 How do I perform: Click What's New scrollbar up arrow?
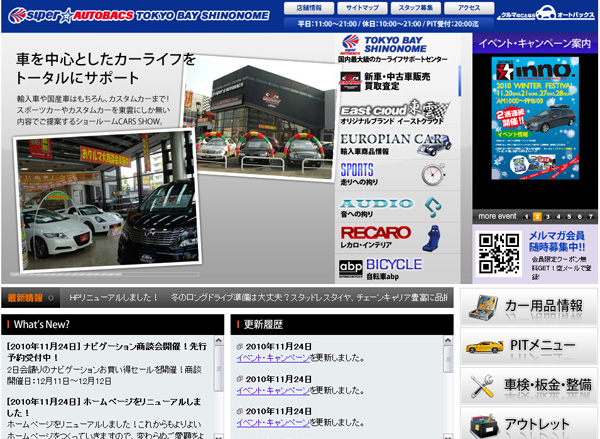(218, 340)
